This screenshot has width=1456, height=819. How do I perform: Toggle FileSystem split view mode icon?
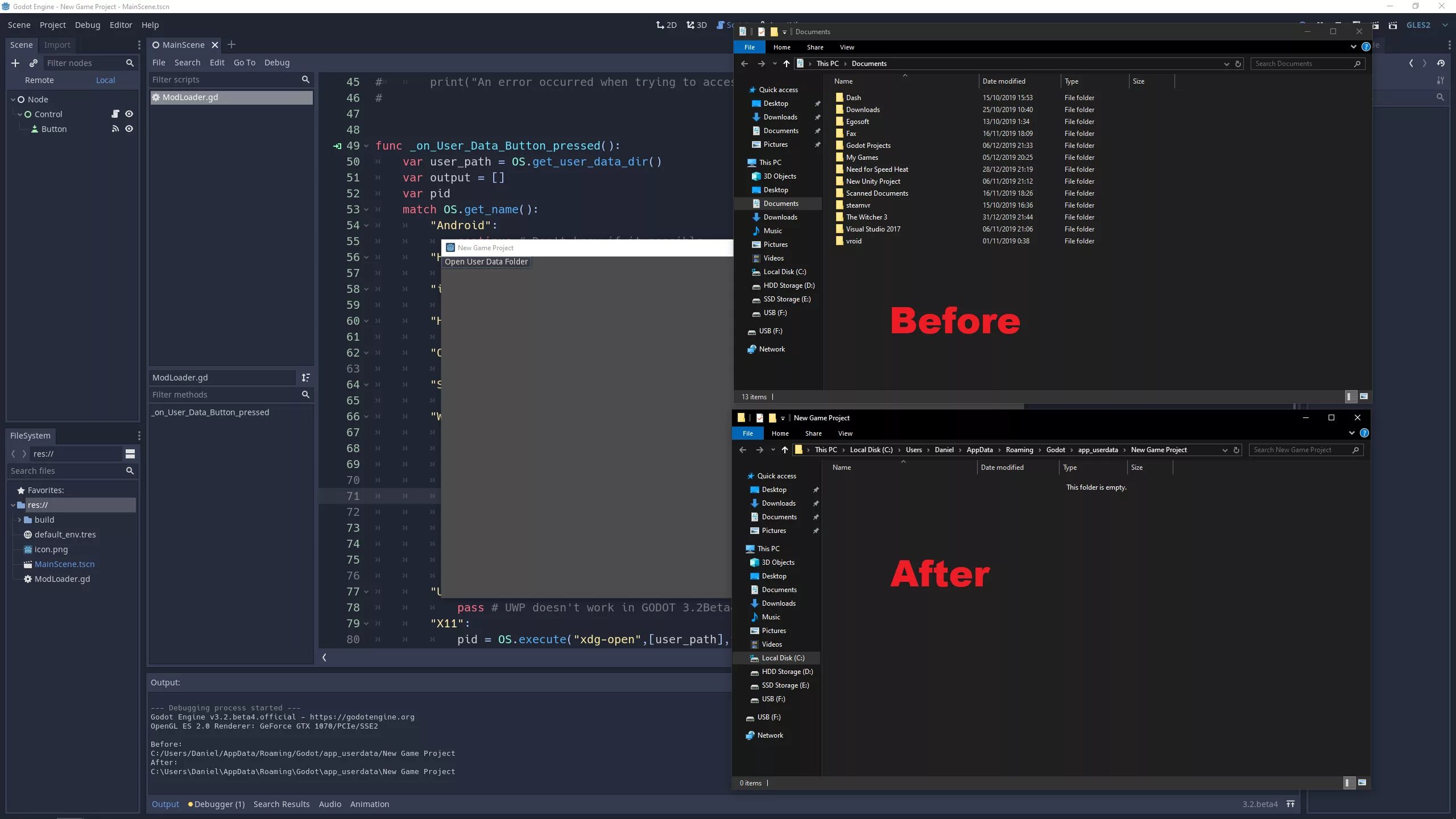[130, 454]
